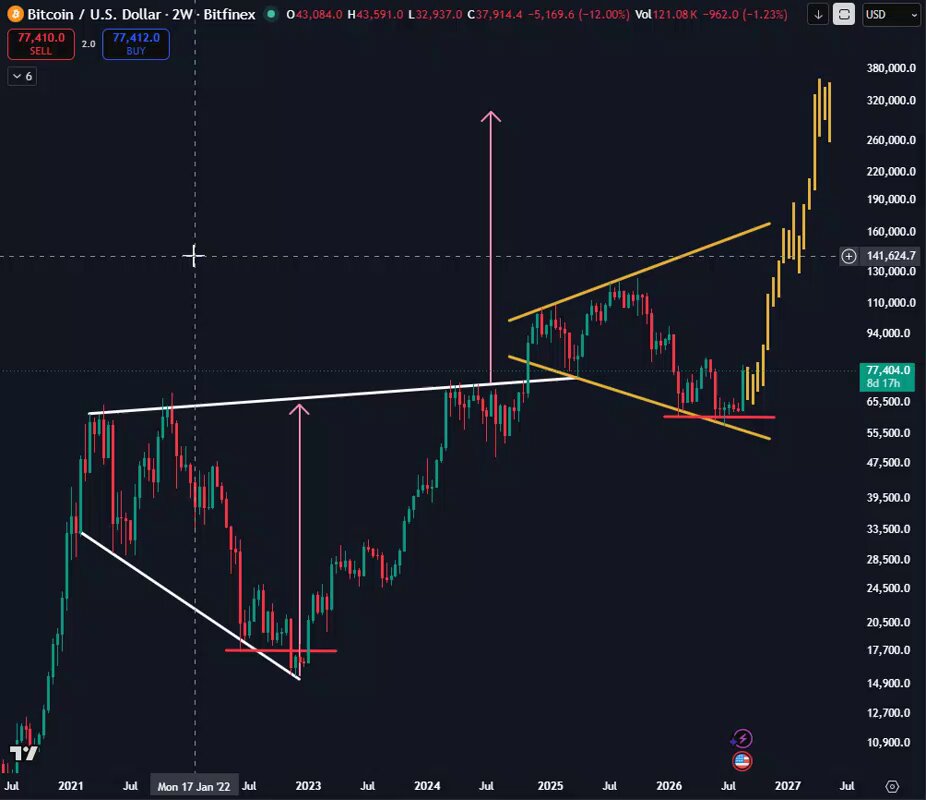
Task: Click the green 77,404.0 current price label
Action: click(887, 377)
